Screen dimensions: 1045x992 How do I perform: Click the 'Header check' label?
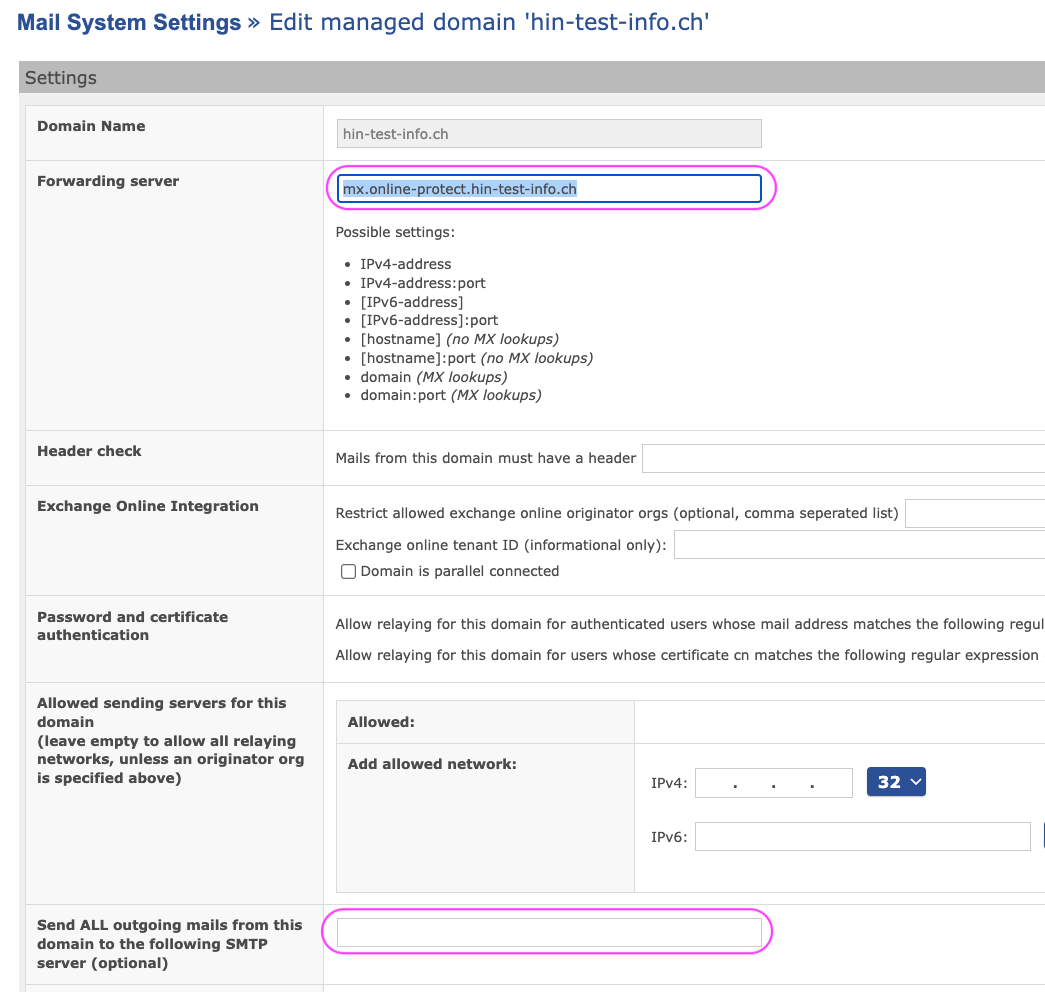(89, 451)
